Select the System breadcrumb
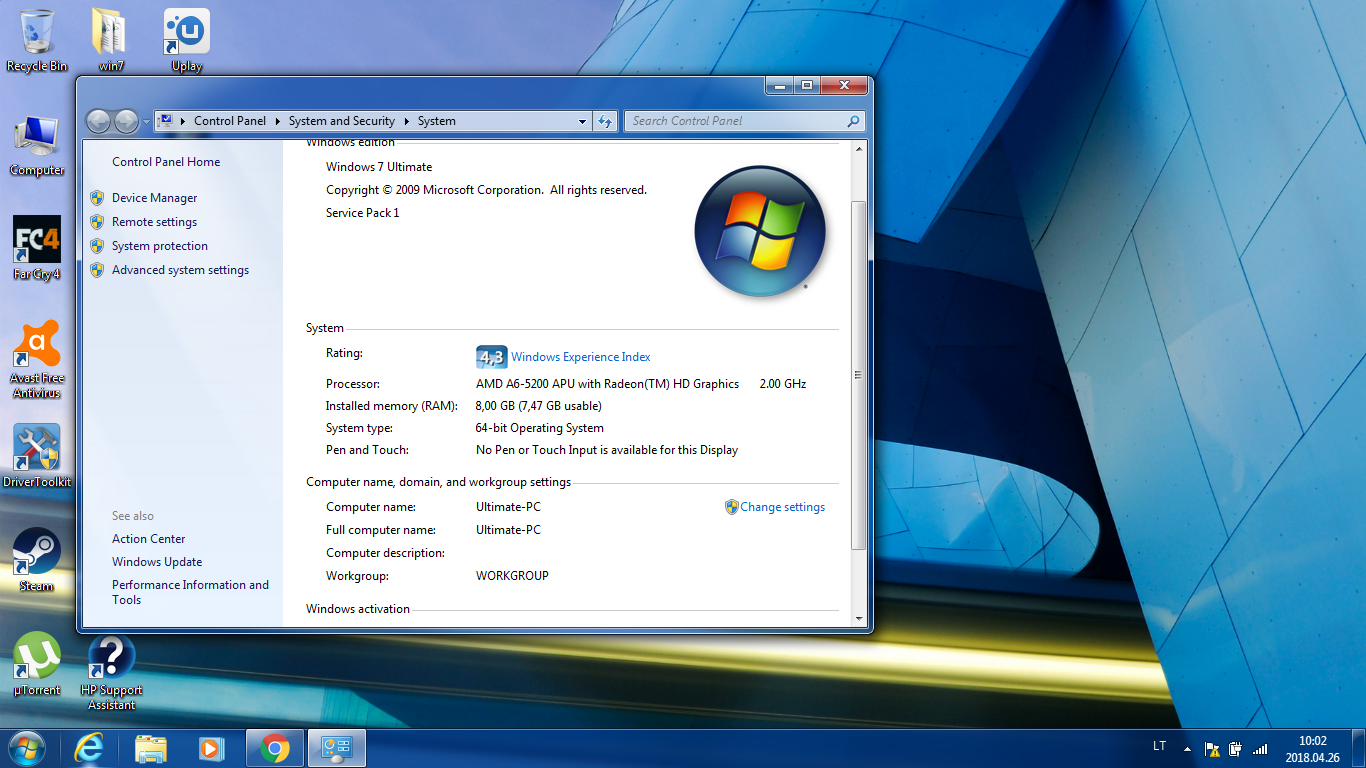The image size is (1366, 768). pos(437,121)
